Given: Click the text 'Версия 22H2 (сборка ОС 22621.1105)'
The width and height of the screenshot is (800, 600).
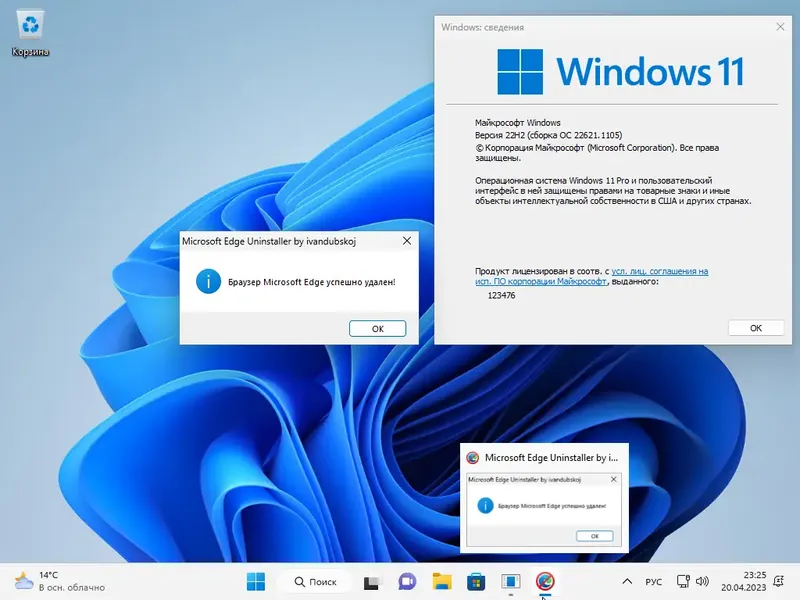Looking at the screenshot, I should point(548,135).
